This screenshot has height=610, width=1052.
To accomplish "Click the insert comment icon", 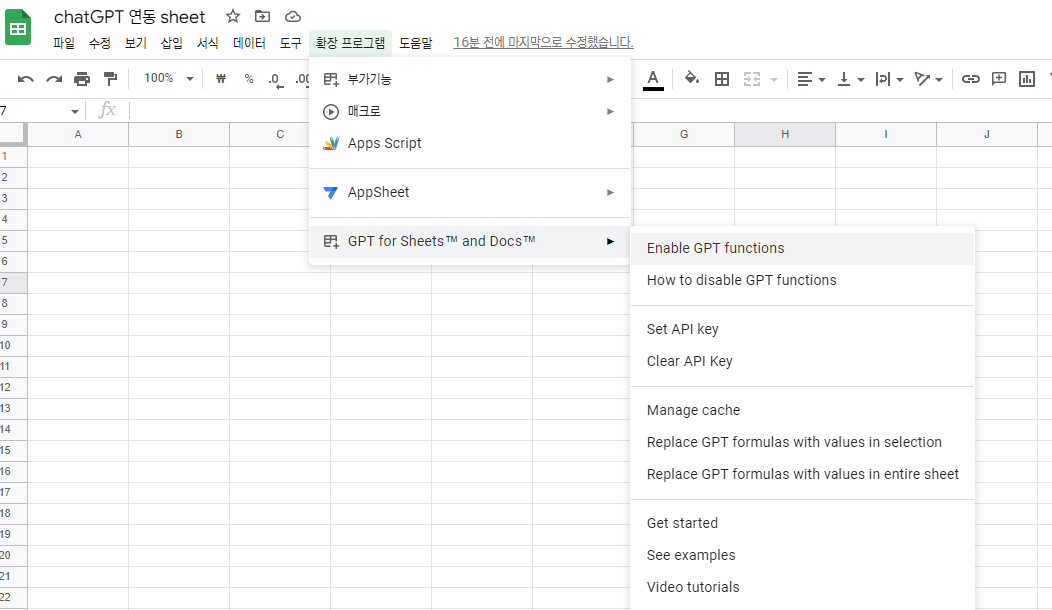I will click(x=998, y=79).
